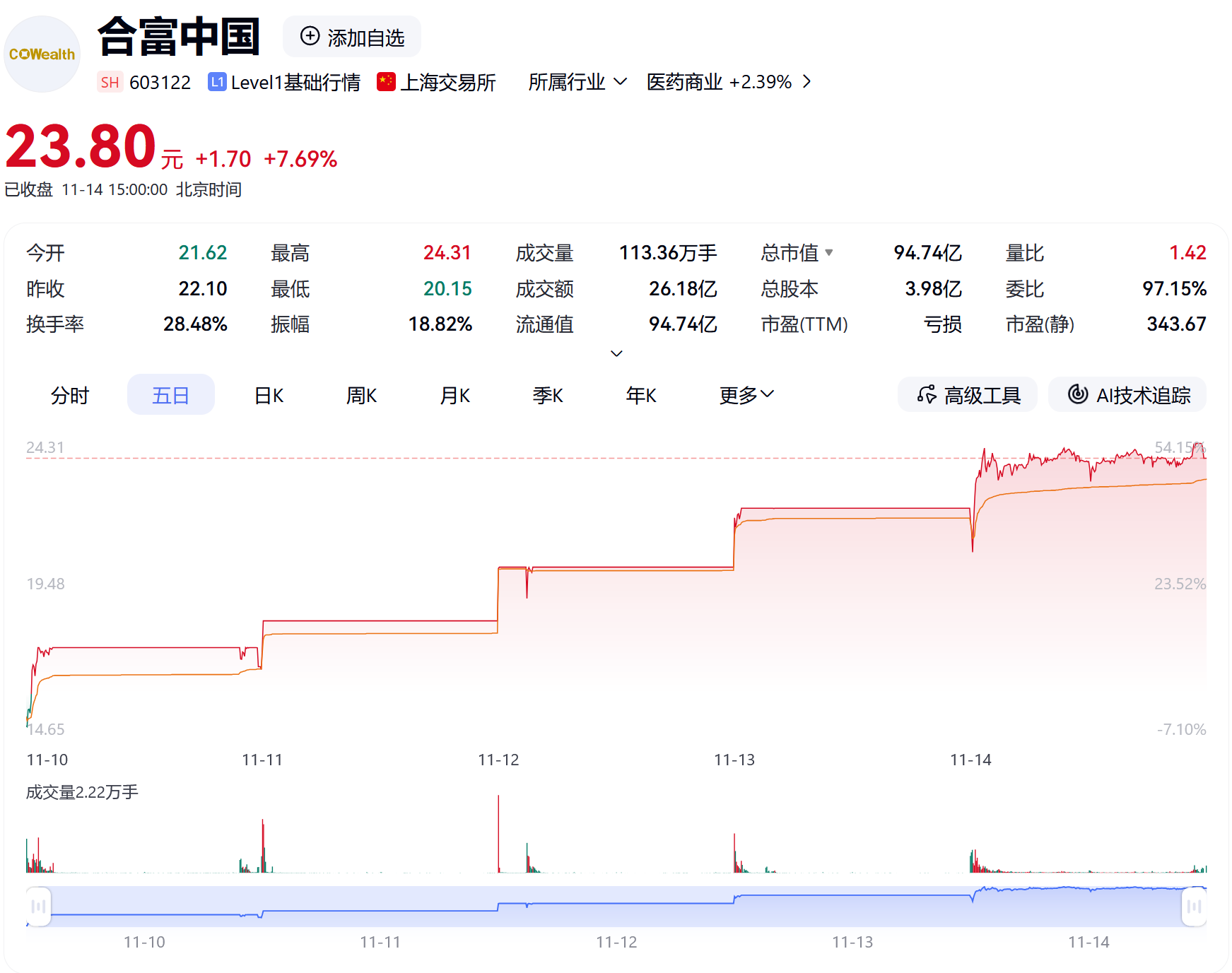This screenshot has width=1232, height=973.
Task: Expand the 所属行业 dropdown
Action: point(577,82)
